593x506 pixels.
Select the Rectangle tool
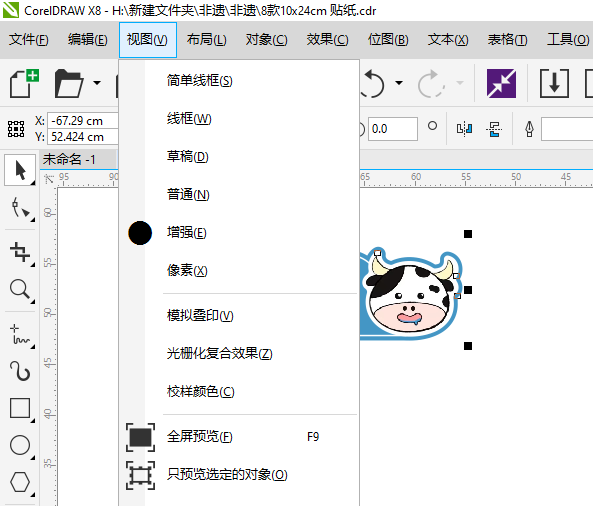[20, 408]
